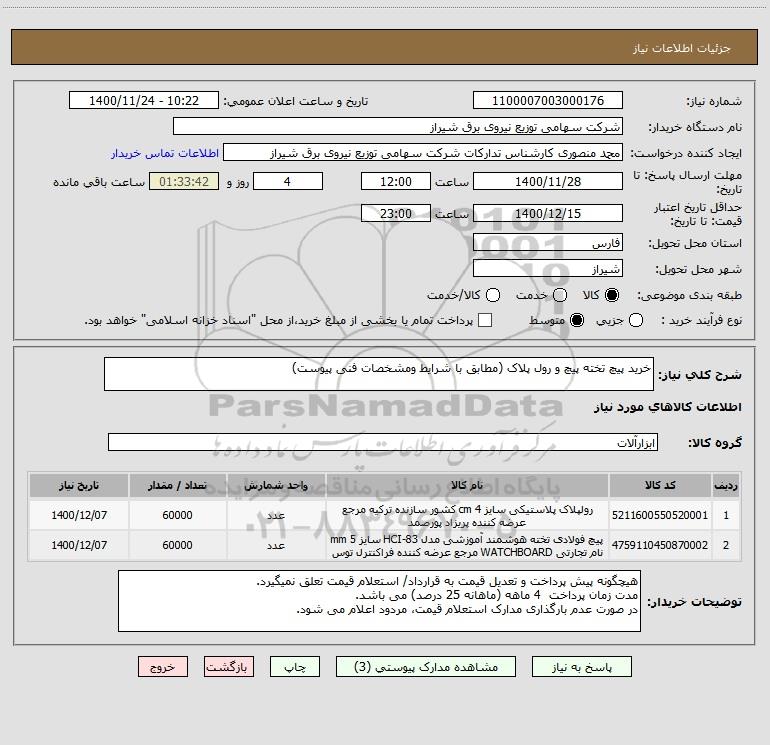Image resolution: width=770 pixels, height=745 pixels.
Task: Select the 'جزیی' purchase type radio
Action: pyautogui.click(x=635, y=321)
